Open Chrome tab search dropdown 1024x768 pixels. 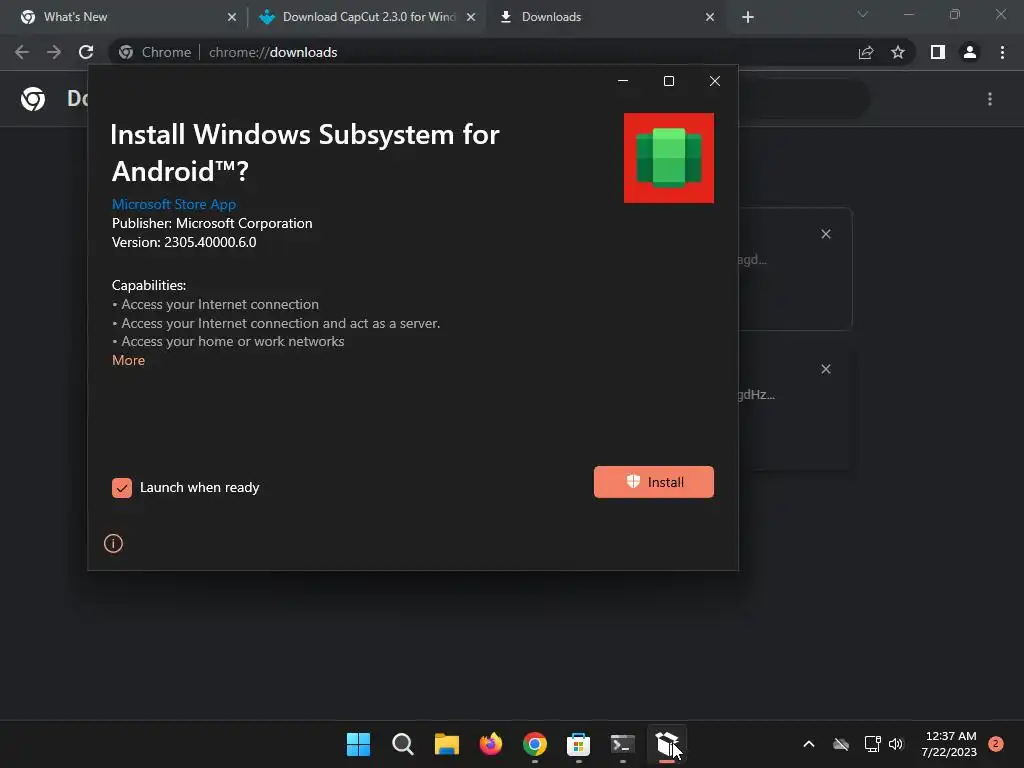coord(863,14)
